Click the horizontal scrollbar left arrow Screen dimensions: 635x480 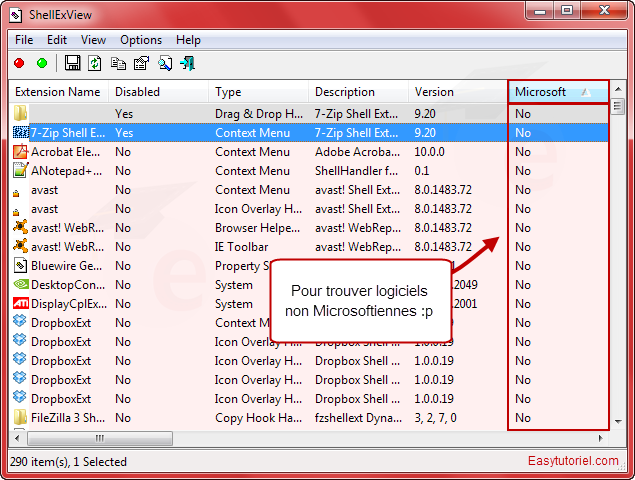tap(17, 438)
